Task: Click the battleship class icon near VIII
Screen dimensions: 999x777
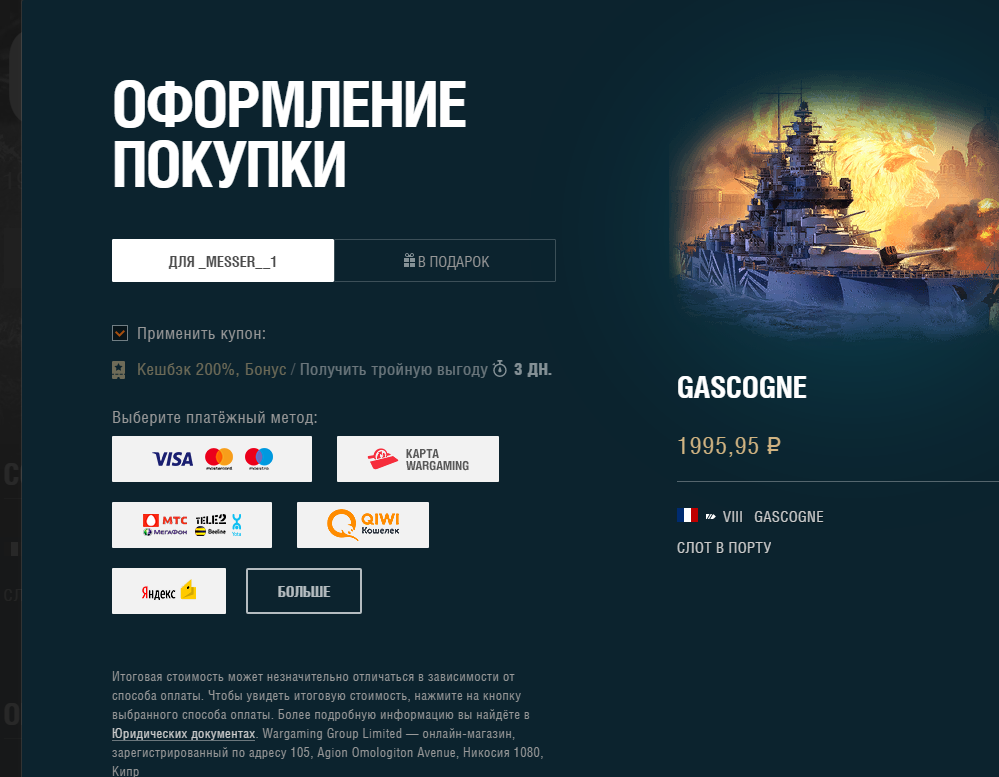Action: click(710, 517)
